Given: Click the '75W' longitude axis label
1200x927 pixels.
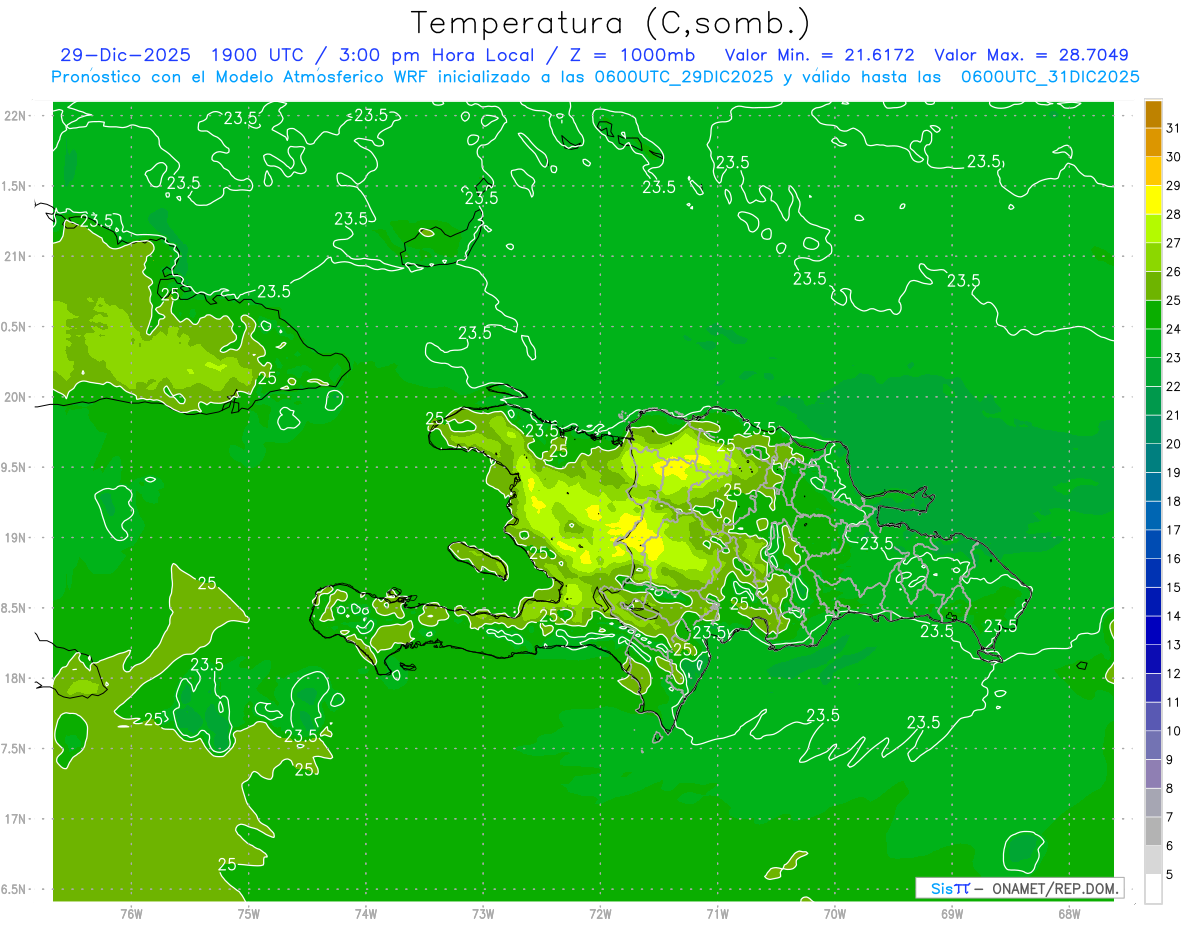Looking at the screenshot, I should coord(249,913).
